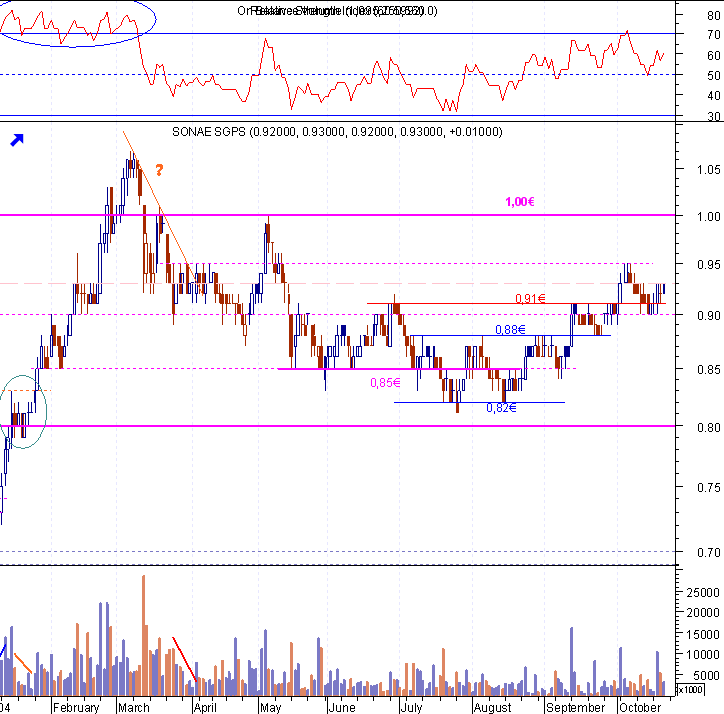Image resolution: width=724 pixels, height=714 pixels.
Task: Select the May label on the time axis
Action: point(270,708)
